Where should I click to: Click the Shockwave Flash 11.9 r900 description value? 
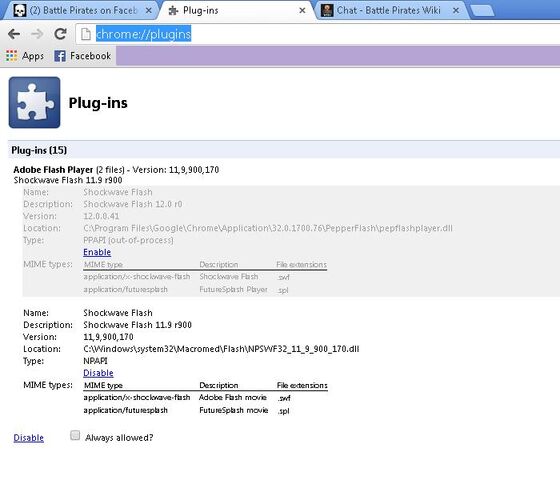click(x=138, y=325)
